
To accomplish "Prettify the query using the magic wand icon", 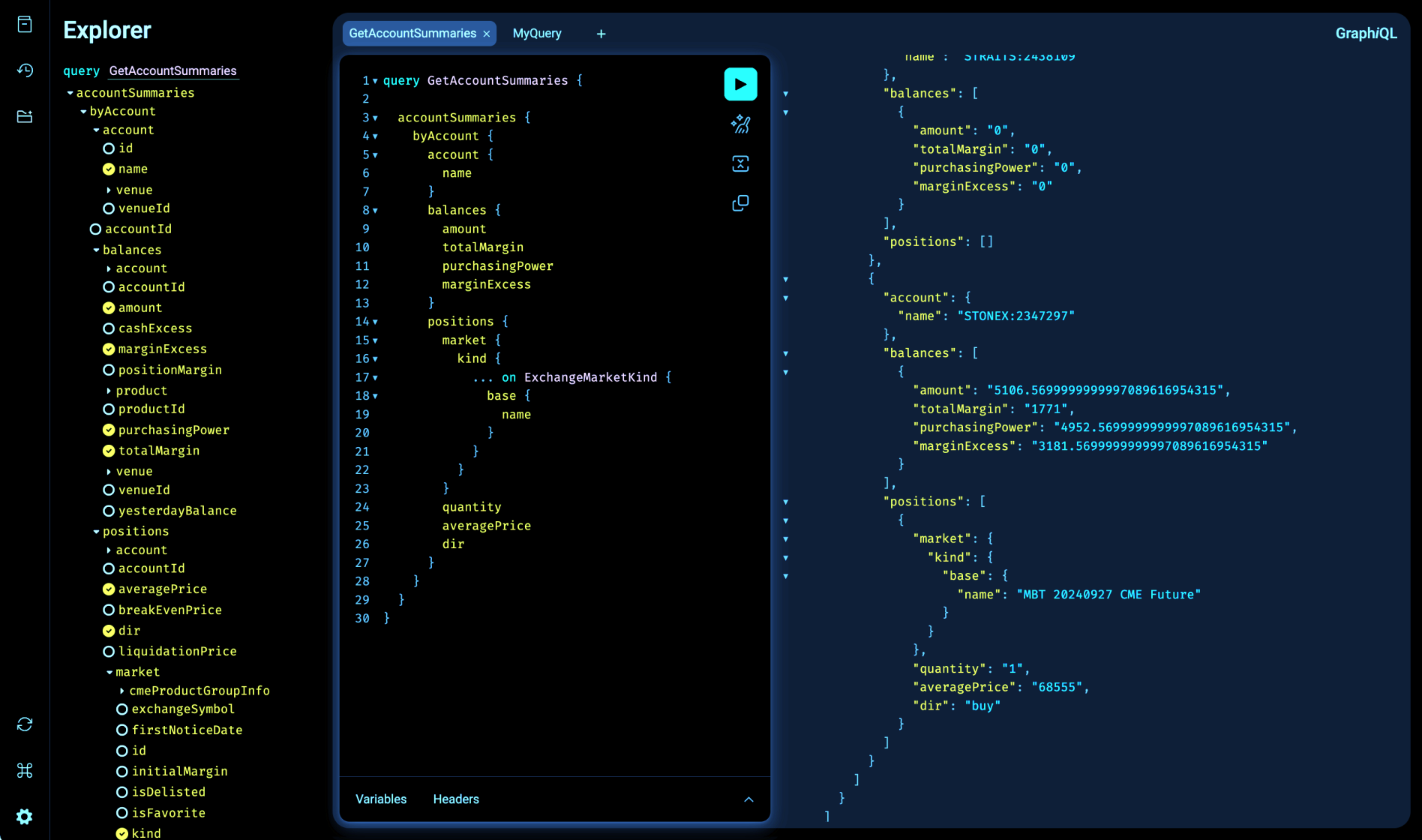I will click(x=740, y=124).
